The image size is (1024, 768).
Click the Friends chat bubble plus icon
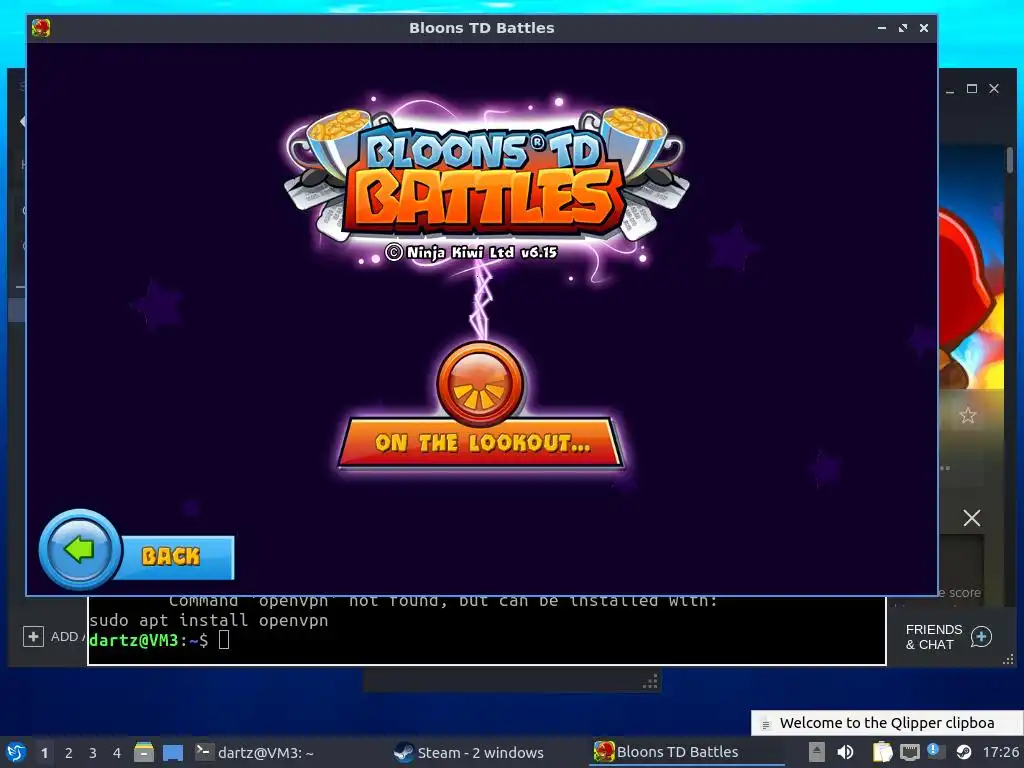point(981,637)
